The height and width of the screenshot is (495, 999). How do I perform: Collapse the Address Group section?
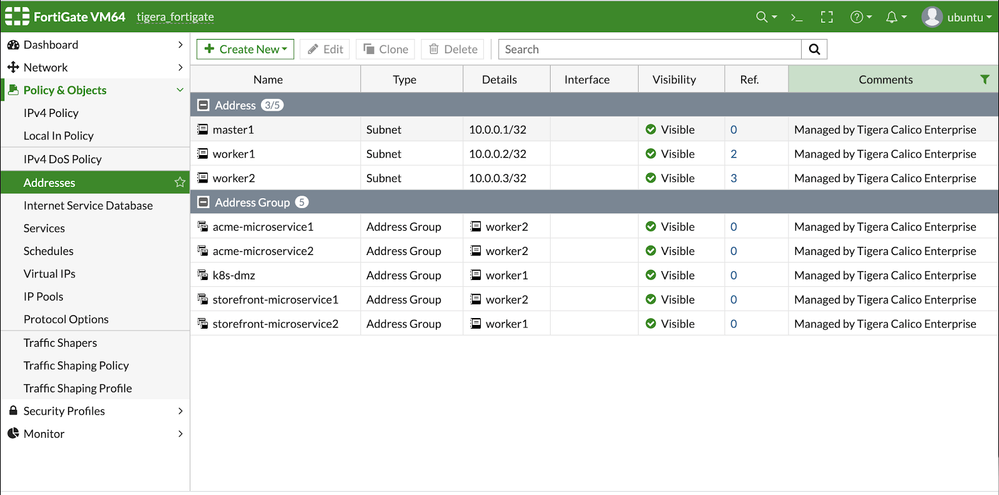[x=203, y=202]
